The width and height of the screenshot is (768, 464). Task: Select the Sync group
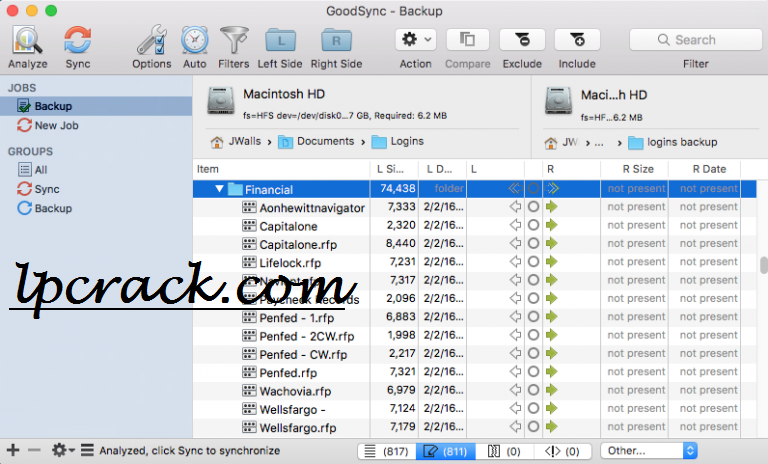point(38,189)
